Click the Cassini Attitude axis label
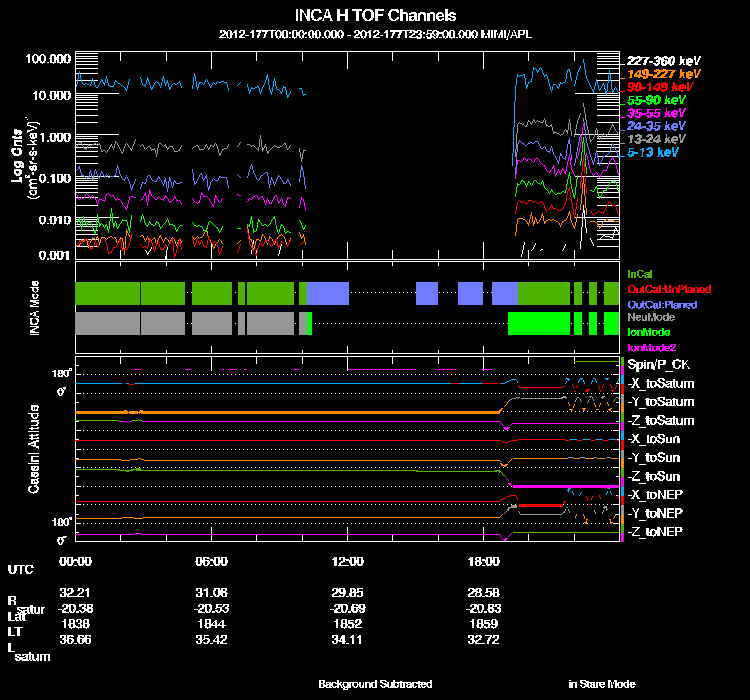Image resolution: width=750 pixels, height=700 pixels. pyautogui.click(x=34, y=448)
